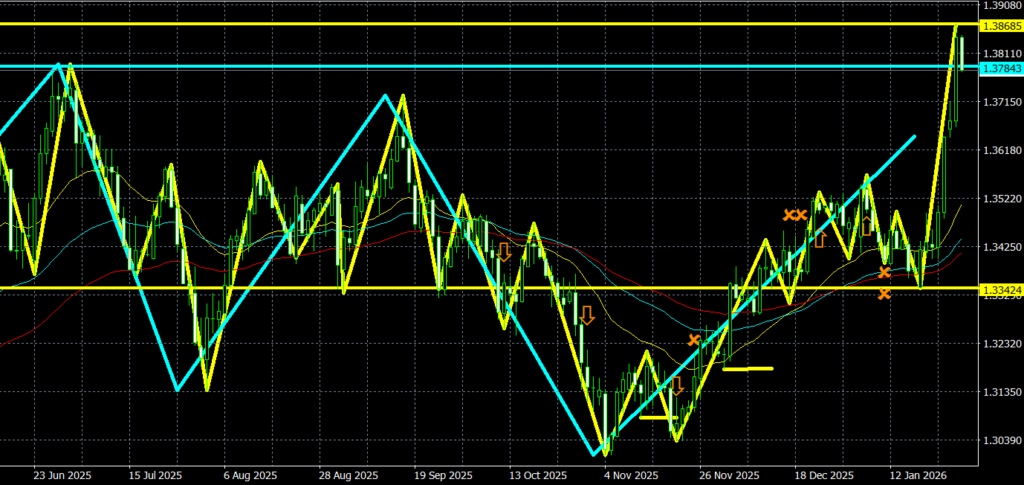Select the yellow 1.38685 price label
This screenshot has height=485, width=1024.
1001,23
